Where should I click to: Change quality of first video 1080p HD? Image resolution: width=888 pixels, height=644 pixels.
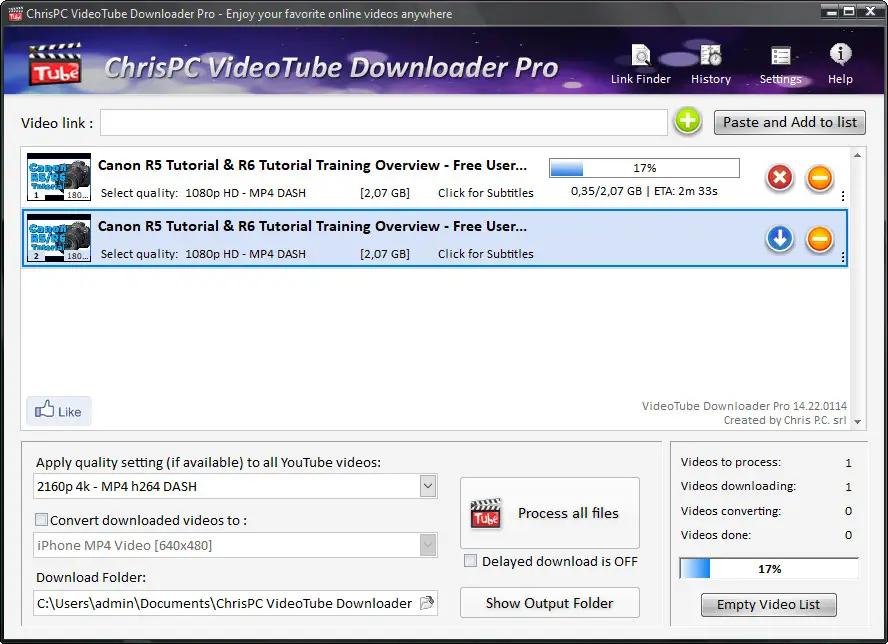click(245, 193)
